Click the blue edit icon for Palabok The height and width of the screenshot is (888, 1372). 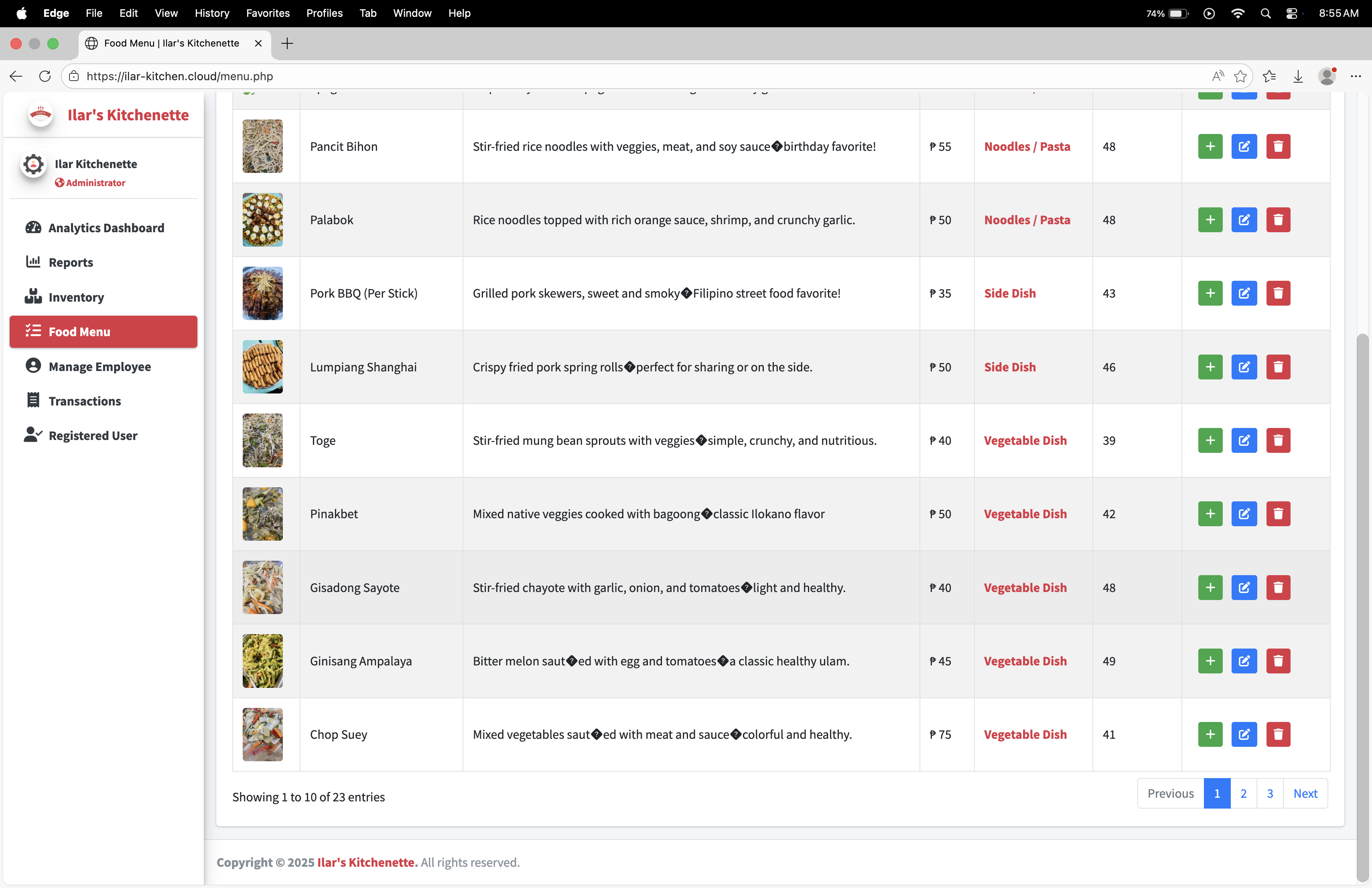(1244, 219)
